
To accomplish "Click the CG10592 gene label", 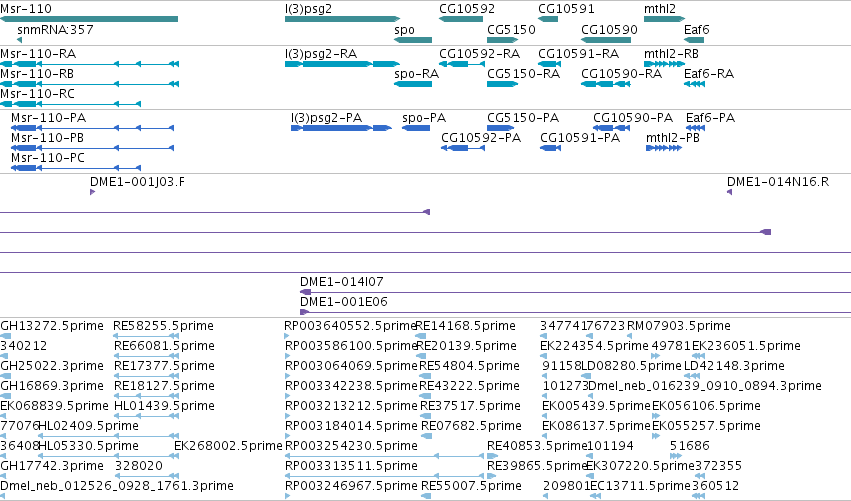I will click(467, 9).
